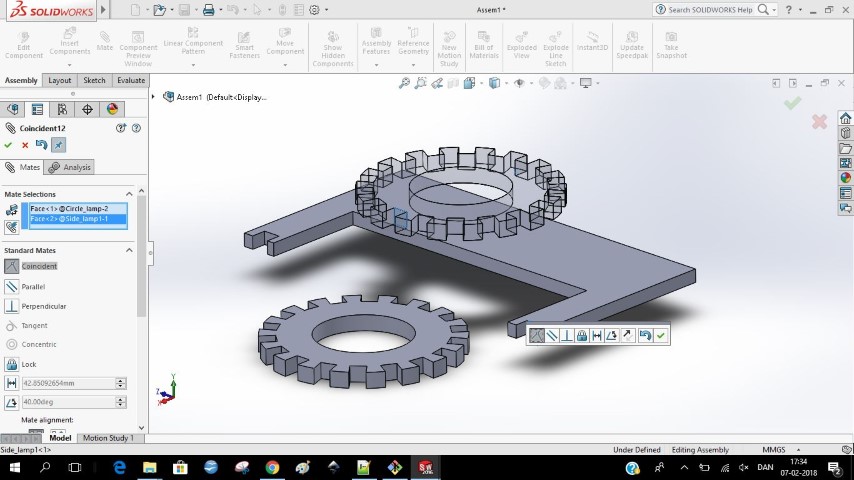This screenshot has height=480, width=854.
Task: Open Insert Components tool
Action: [70, 41]
